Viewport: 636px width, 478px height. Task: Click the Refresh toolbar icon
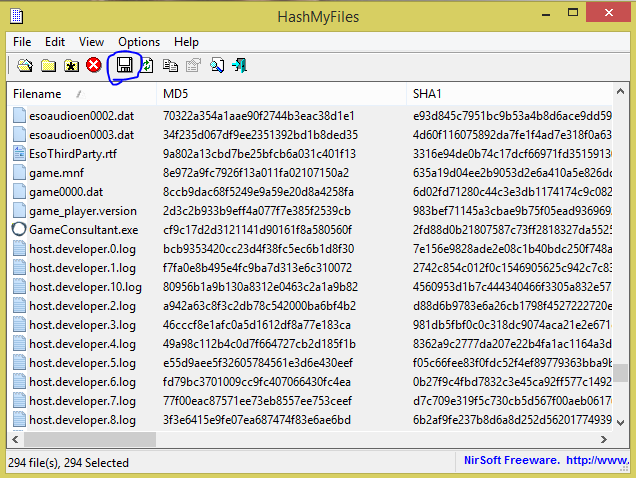pyautogui.click(x=147, y=65)
